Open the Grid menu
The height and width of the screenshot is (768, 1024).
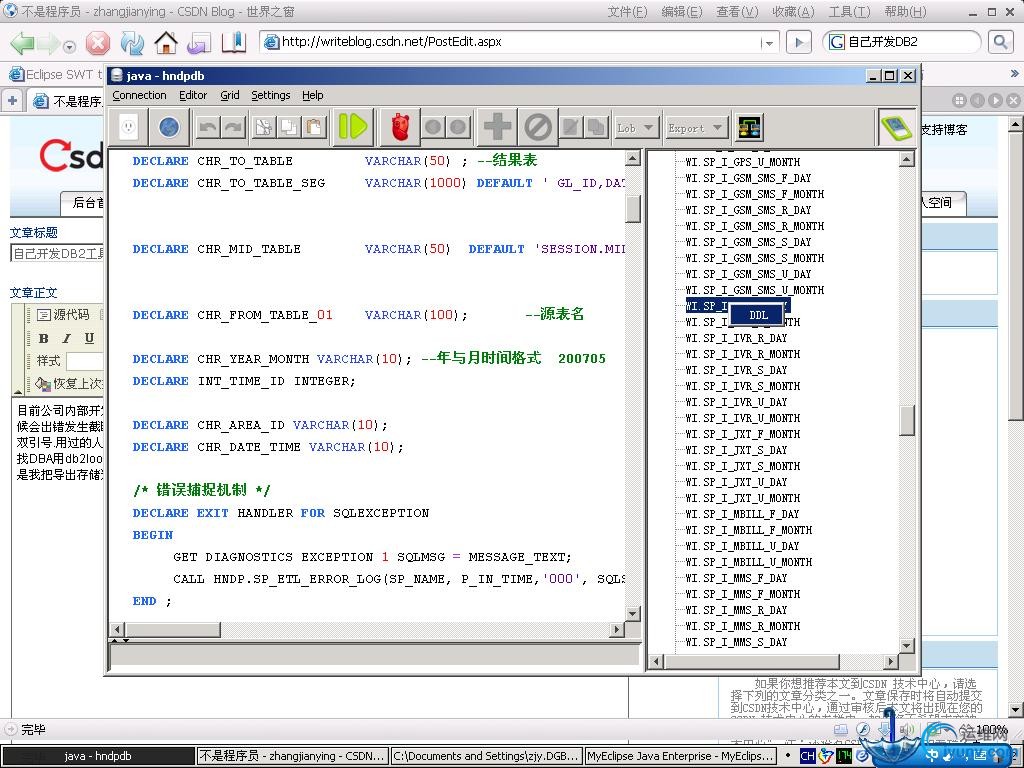pyautogui.click(x=229, y=95)
